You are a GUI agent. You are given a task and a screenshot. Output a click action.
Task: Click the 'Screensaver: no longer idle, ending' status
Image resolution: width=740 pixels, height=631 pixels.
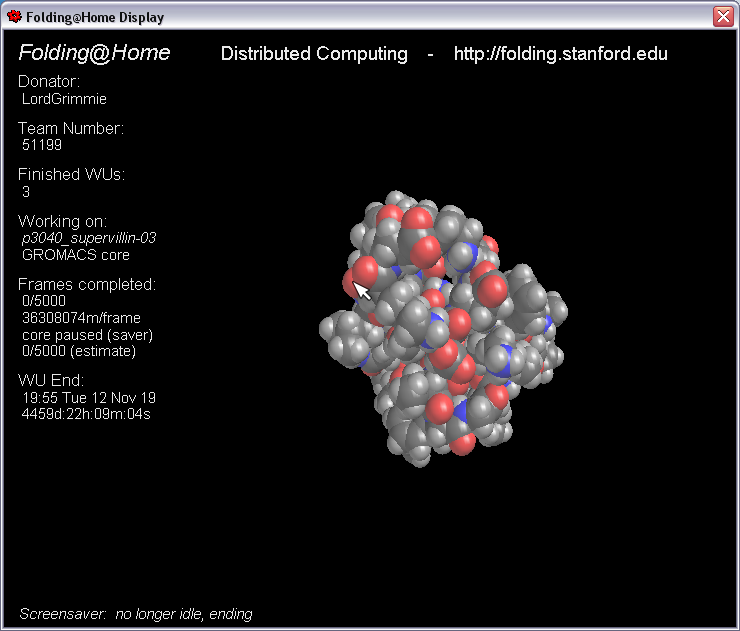click(136, 614)
